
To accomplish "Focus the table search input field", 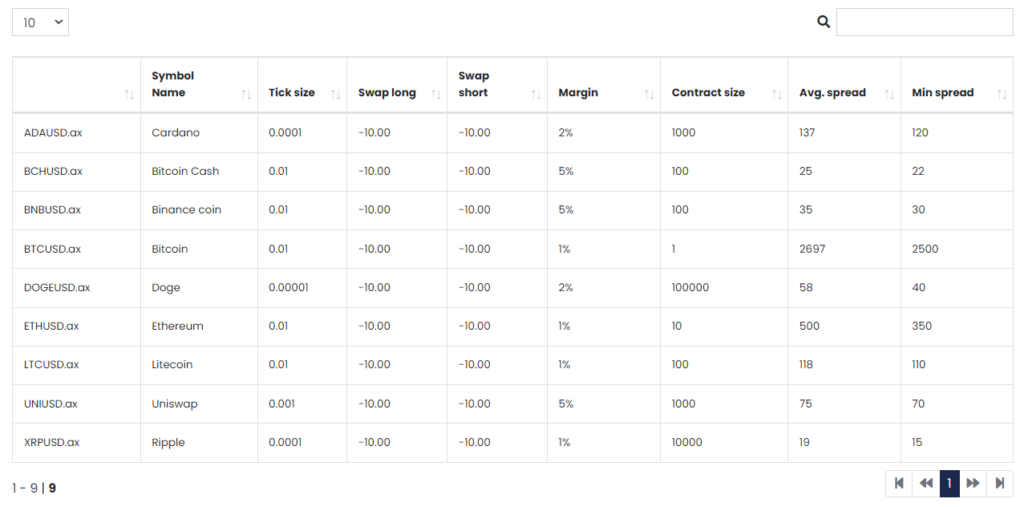I will tap(925, 22).
